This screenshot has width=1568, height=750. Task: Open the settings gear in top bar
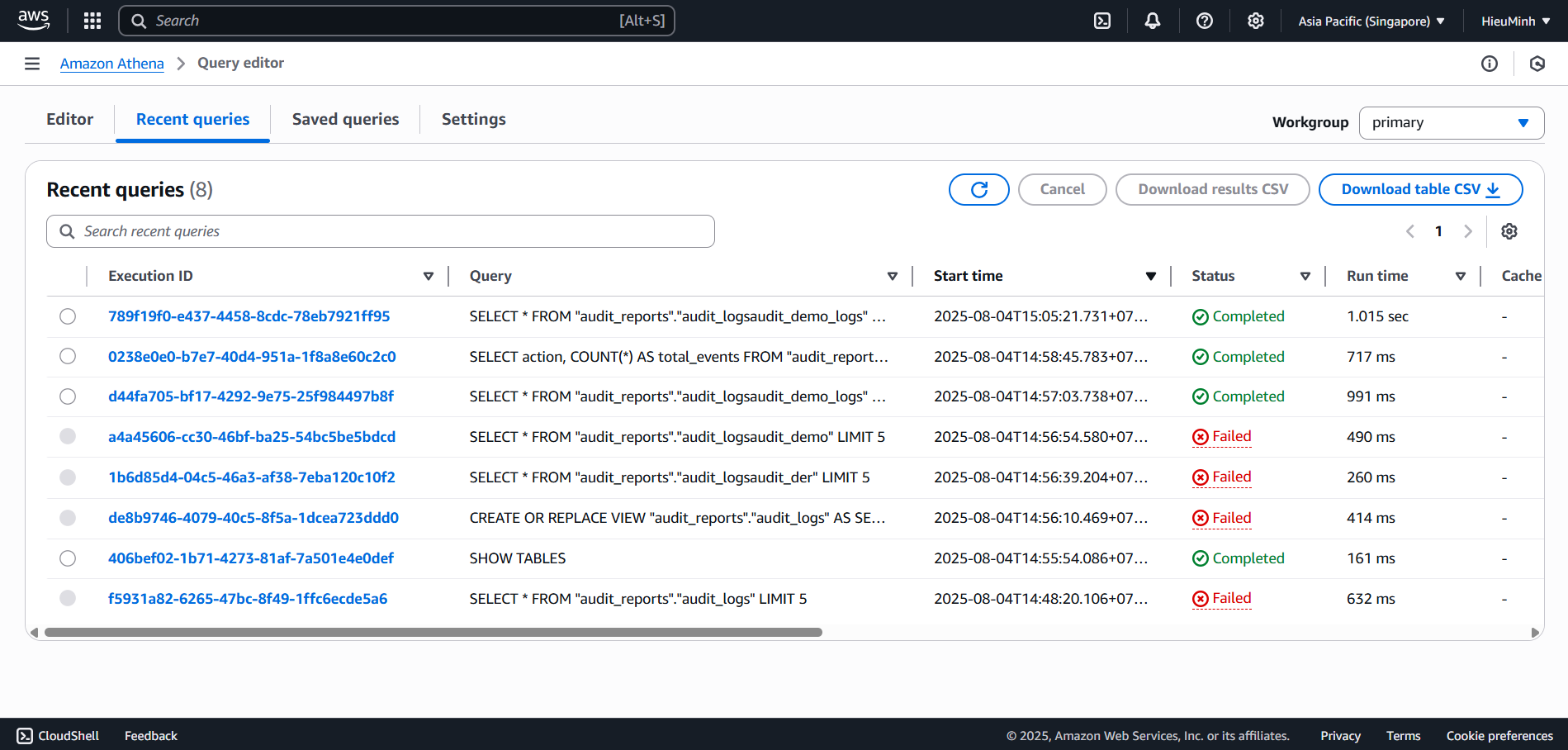click(1256, 21)
